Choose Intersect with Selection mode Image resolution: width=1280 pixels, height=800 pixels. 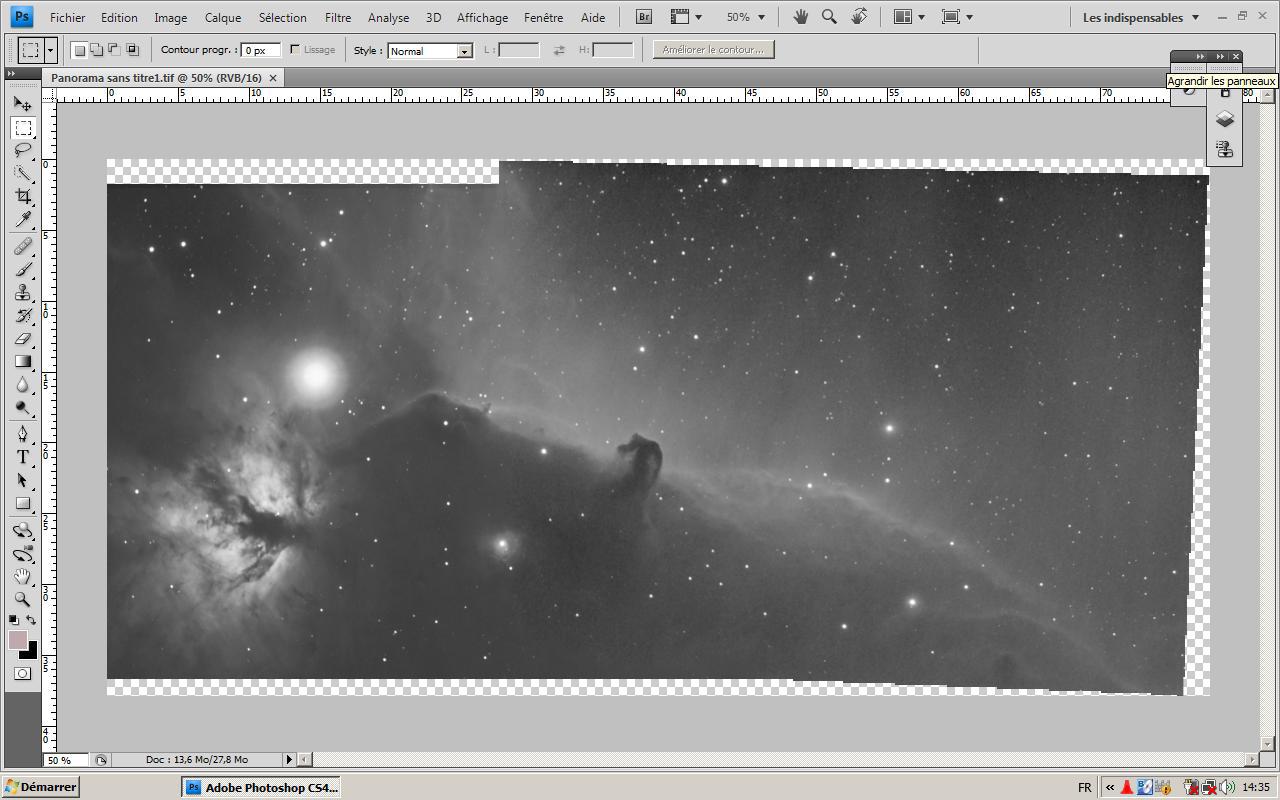coord(132,50)
